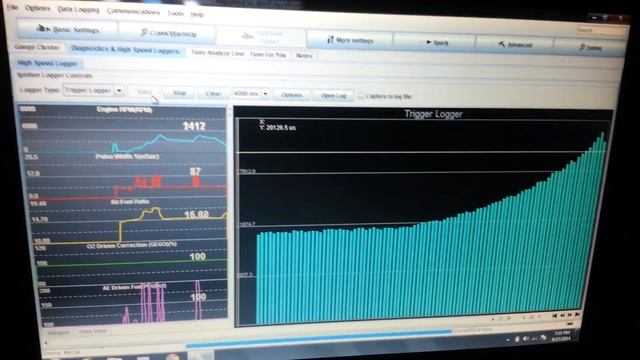Open the Tuning toolbar menu
Image resolution: width=640 pixels, height=360 pixels.
pos(590,47)
